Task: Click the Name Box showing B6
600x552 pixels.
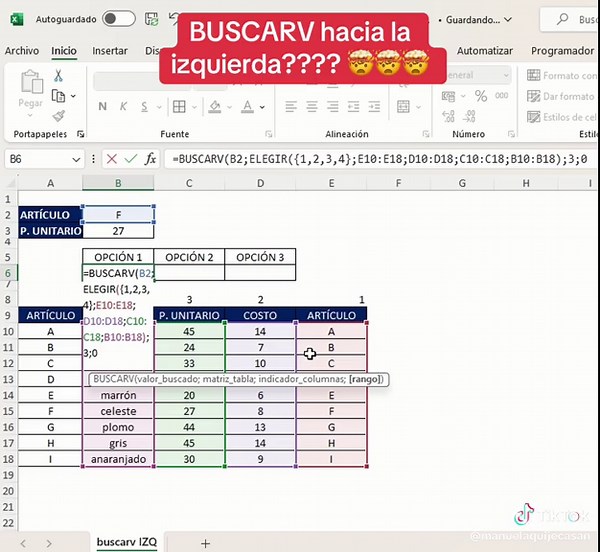Action: [38, 159]
